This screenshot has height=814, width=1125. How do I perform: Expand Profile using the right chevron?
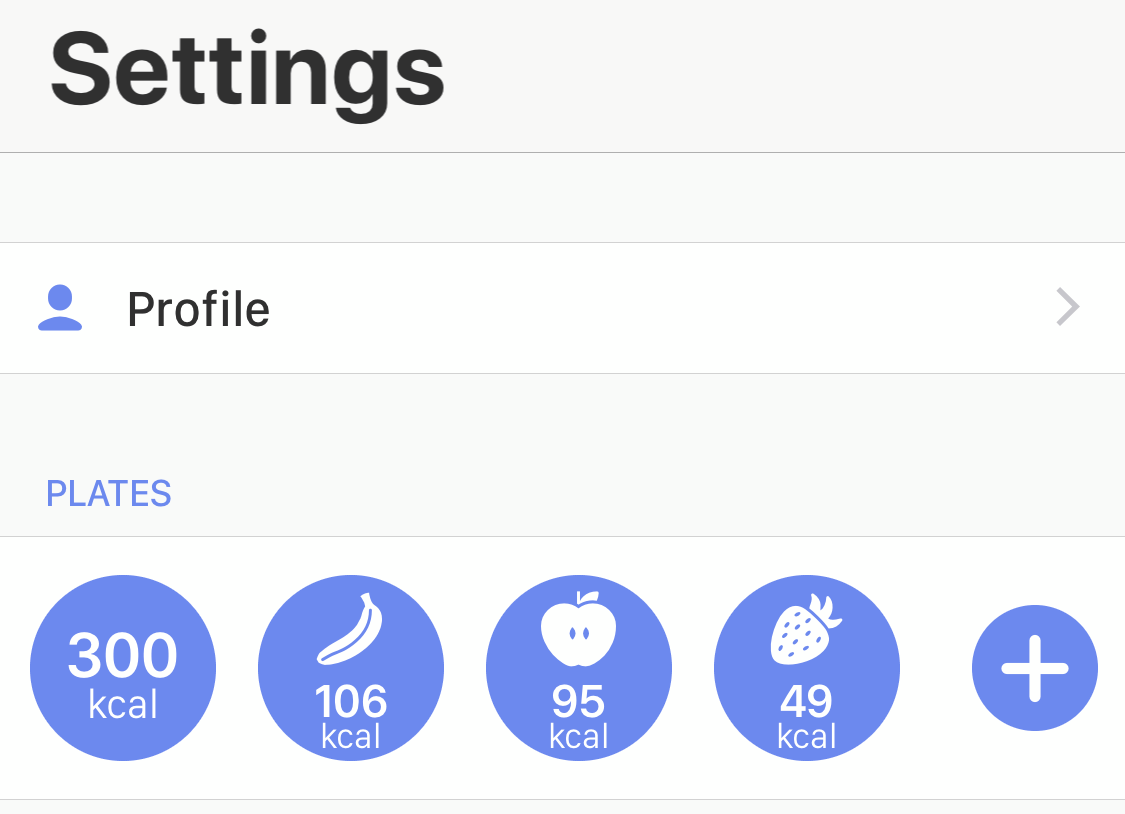click(1068, 307)
